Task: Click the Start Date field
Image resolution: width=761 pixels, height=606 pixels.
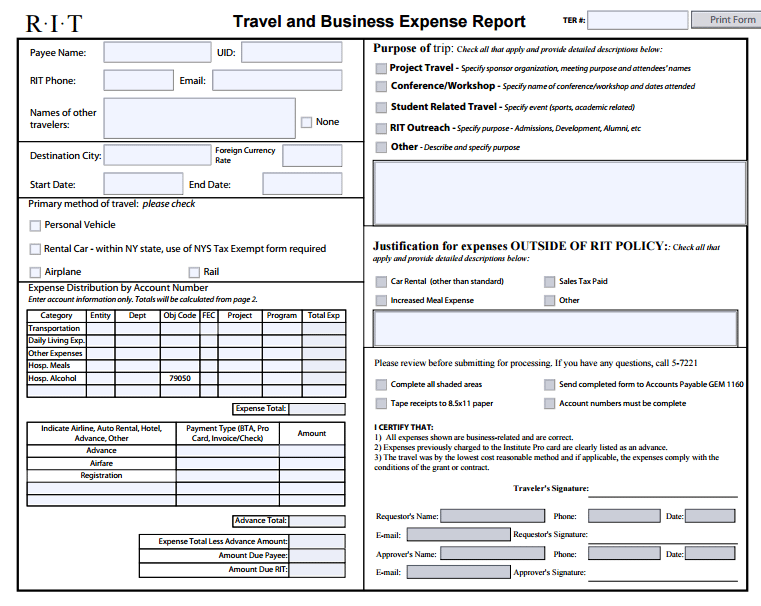Action: 143,184
